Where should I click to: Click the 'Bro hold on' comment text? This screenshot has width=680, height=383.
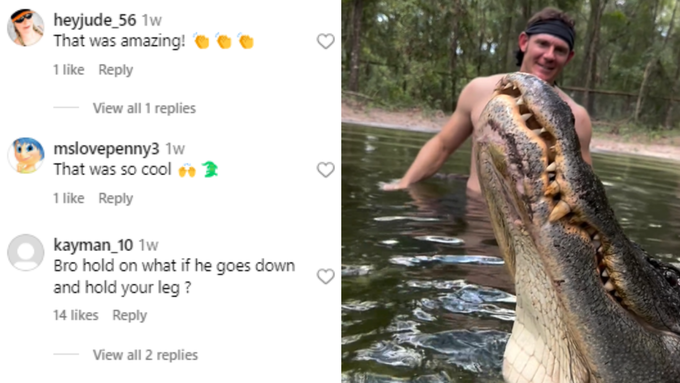(174, 276)
